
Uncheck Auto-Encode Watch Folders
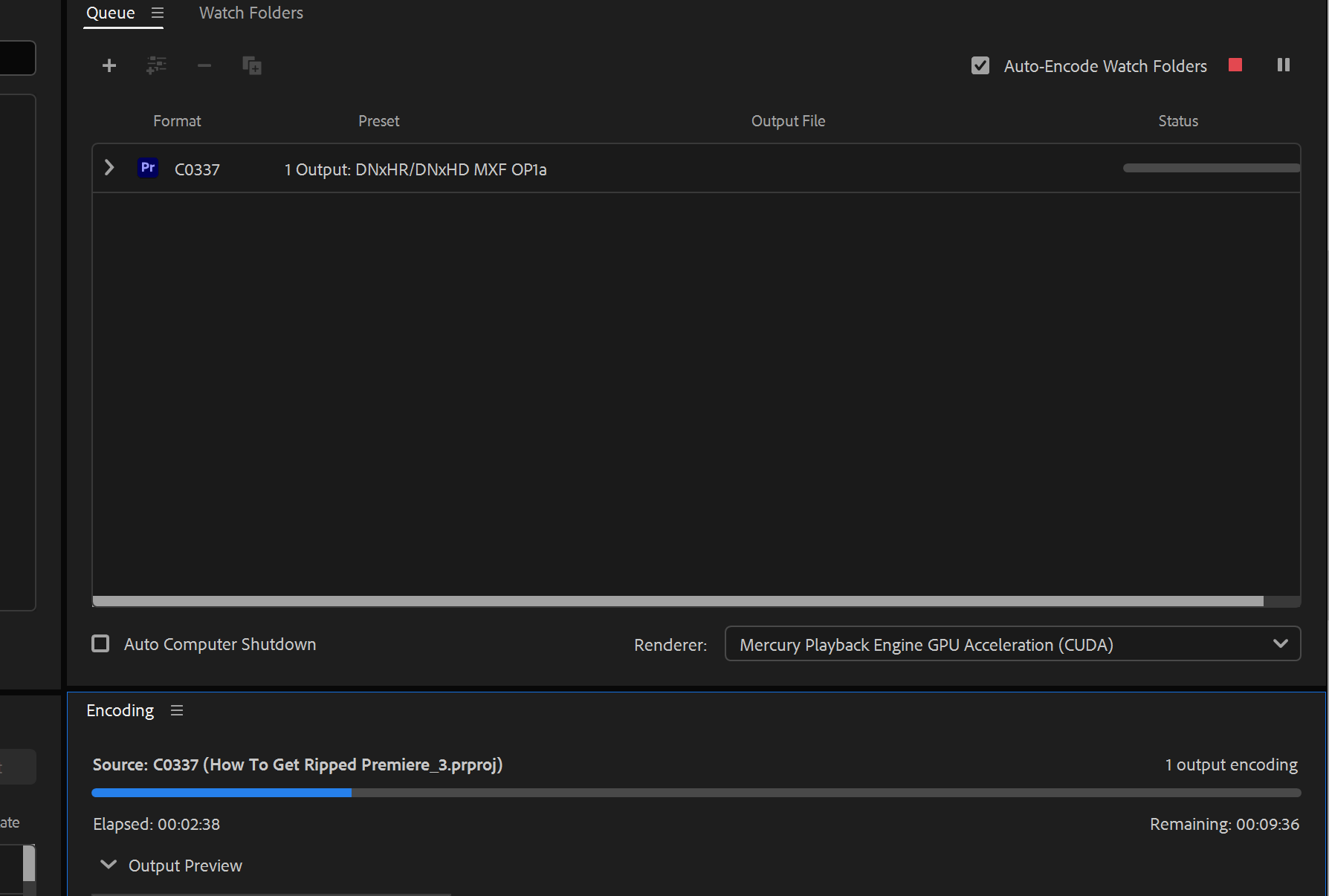click(980, 66)
